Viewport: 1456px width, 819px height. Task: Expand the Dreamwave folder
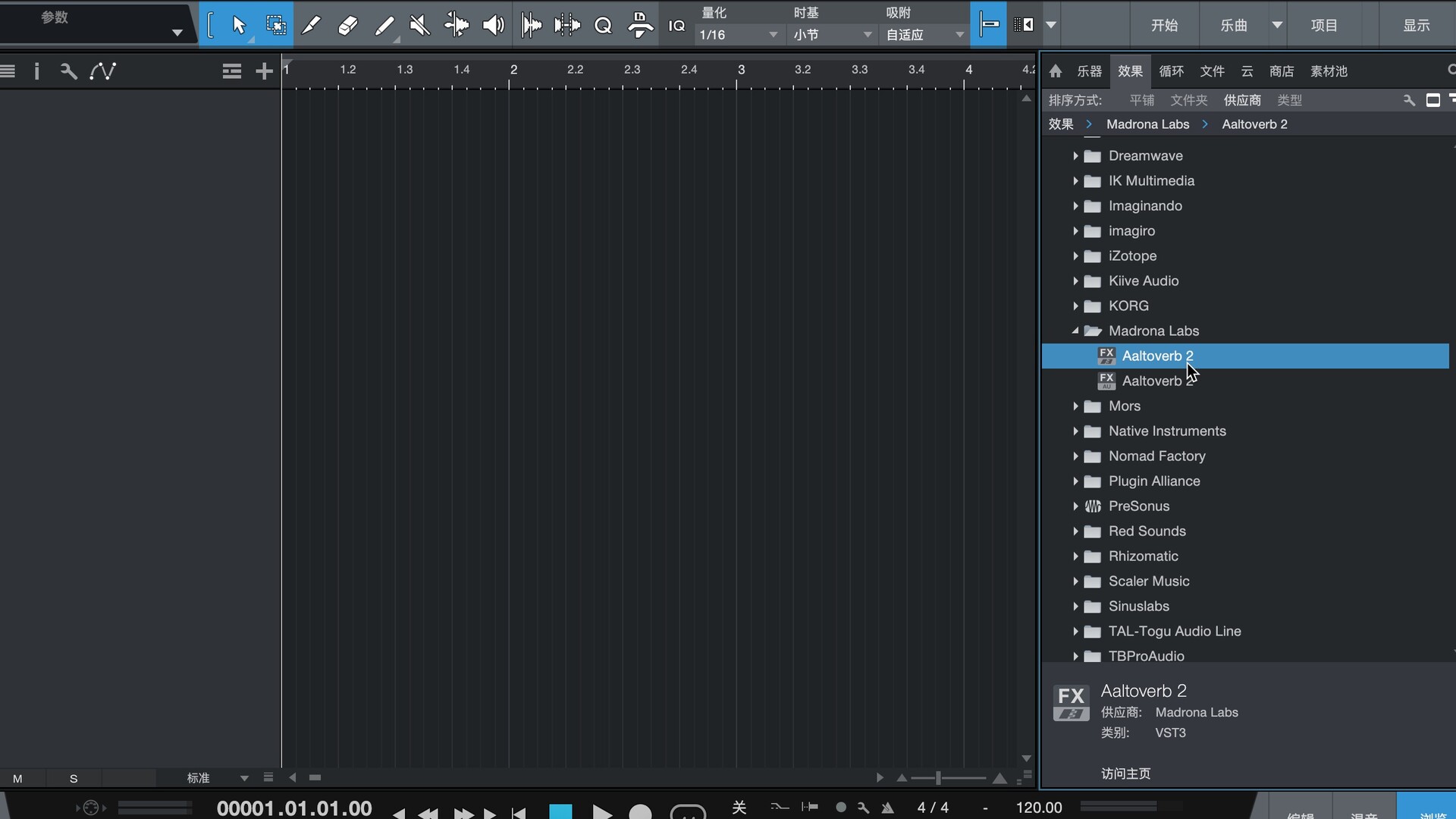(1075, 155)
